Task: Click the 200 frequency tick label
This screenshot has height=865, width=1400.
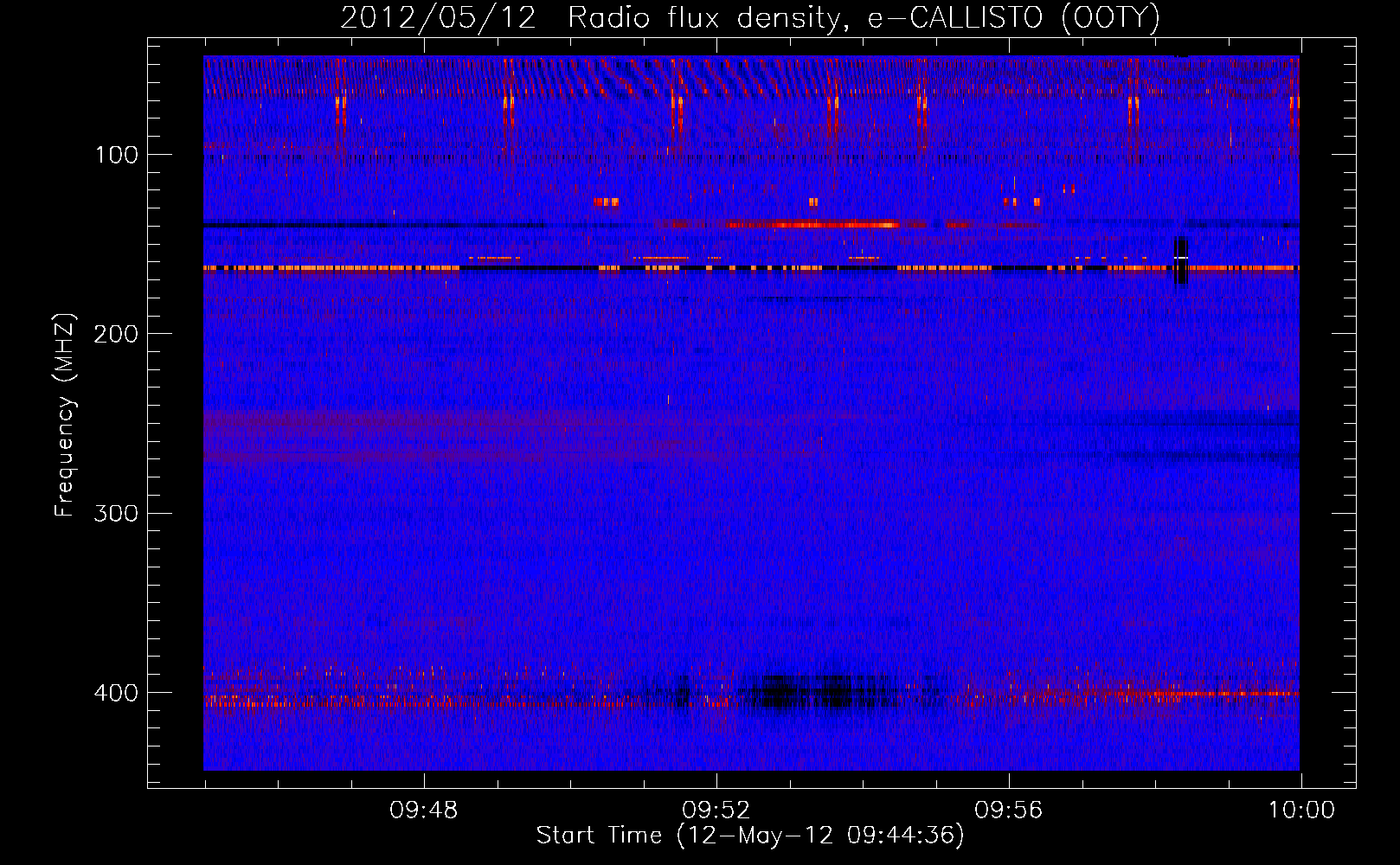Action: 116,335
